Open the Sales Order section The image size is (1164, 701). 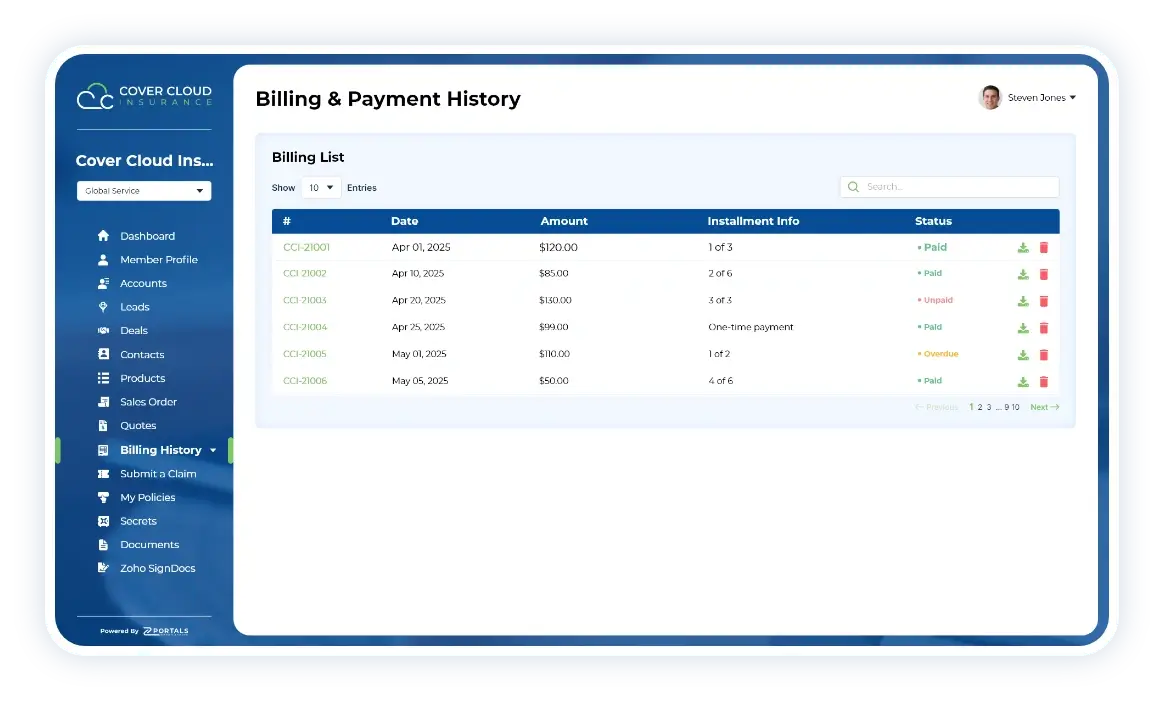(148, 401)
